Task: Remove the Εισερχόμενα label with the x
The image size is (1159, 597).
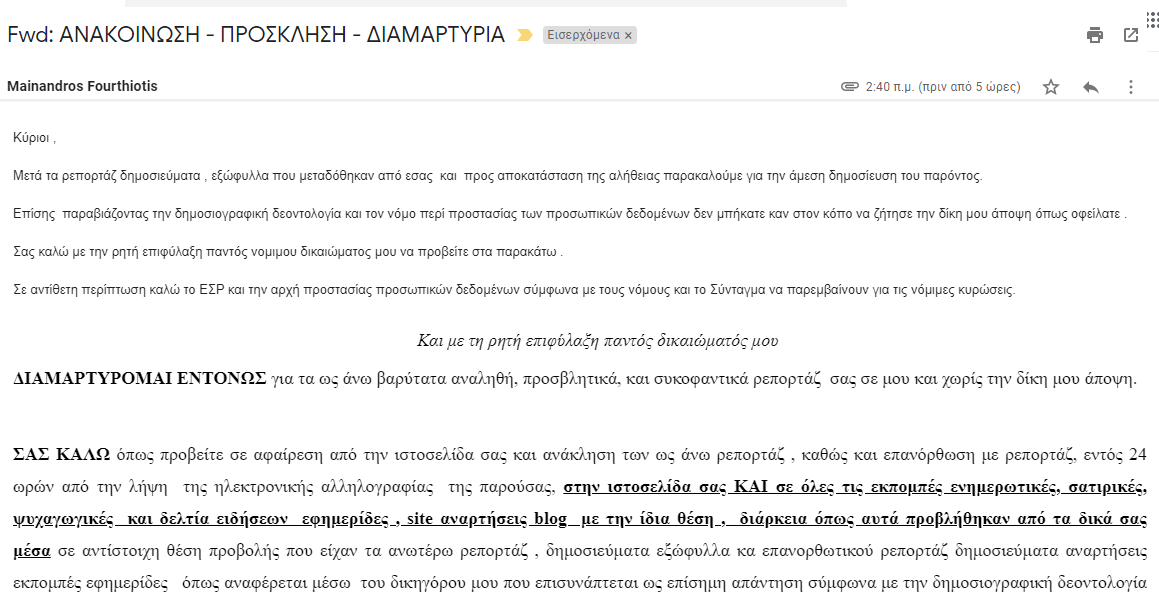Action: (x=628, y=36)
